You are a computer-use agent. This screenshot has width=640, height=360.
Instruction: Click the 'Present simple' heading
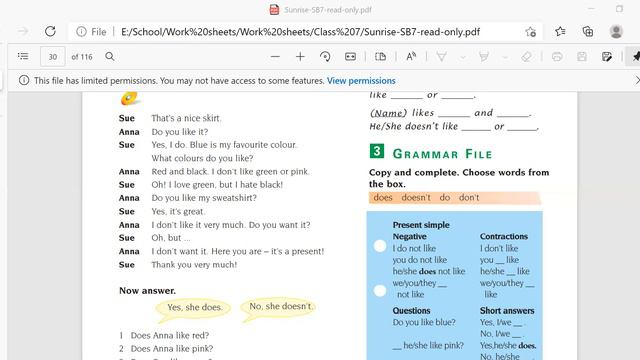(421, 225)
